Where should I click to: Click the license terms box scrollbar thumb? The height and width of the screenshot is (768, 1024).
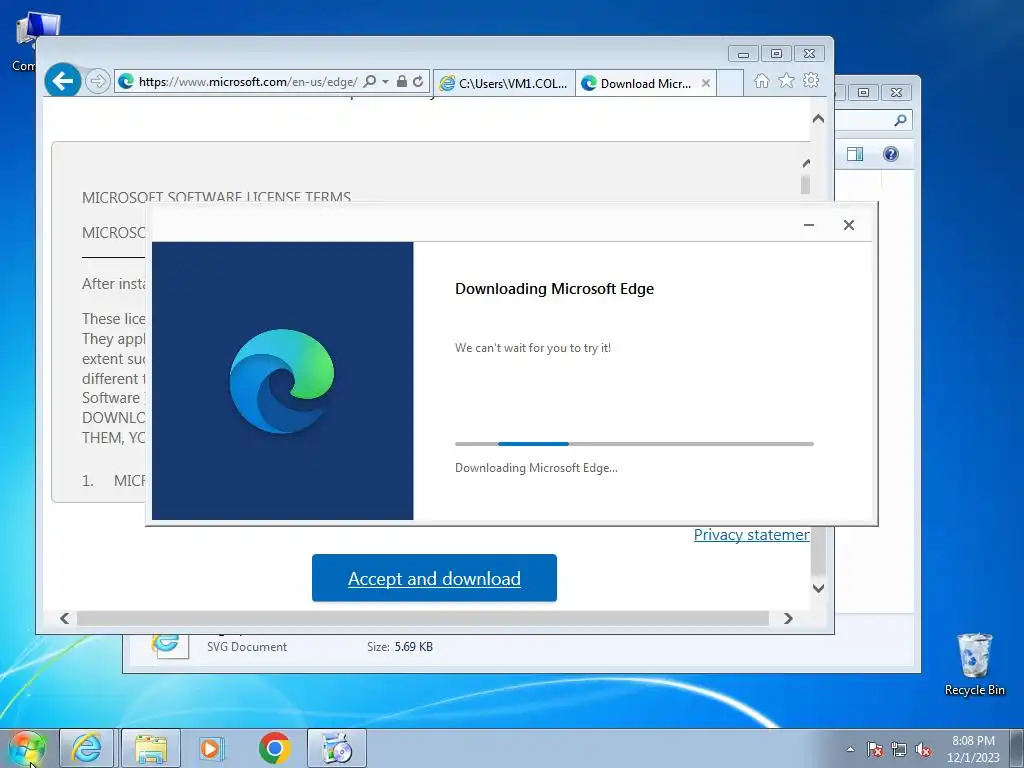coord(805,185)
